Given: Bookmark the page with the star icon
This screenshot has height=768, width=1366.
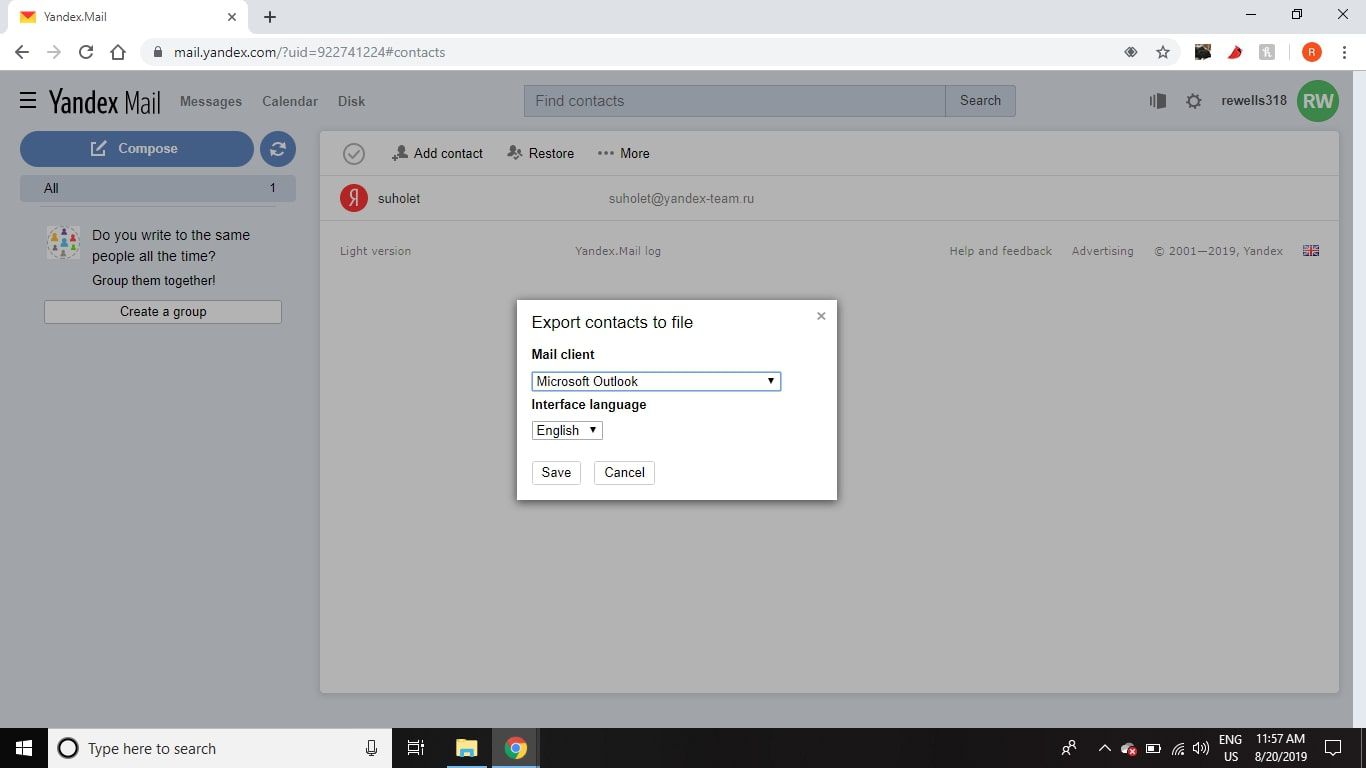Looking at the screenshot, I should pyautogui.click(x=1162, y=52).
